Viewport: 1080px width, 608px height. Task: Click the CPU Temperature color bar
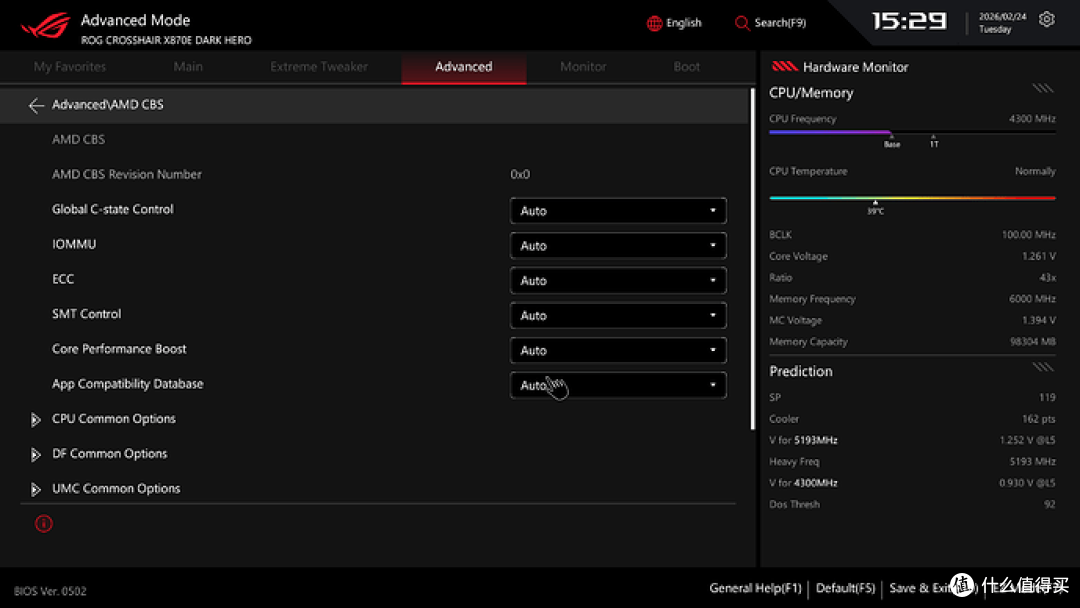point(912,198)
